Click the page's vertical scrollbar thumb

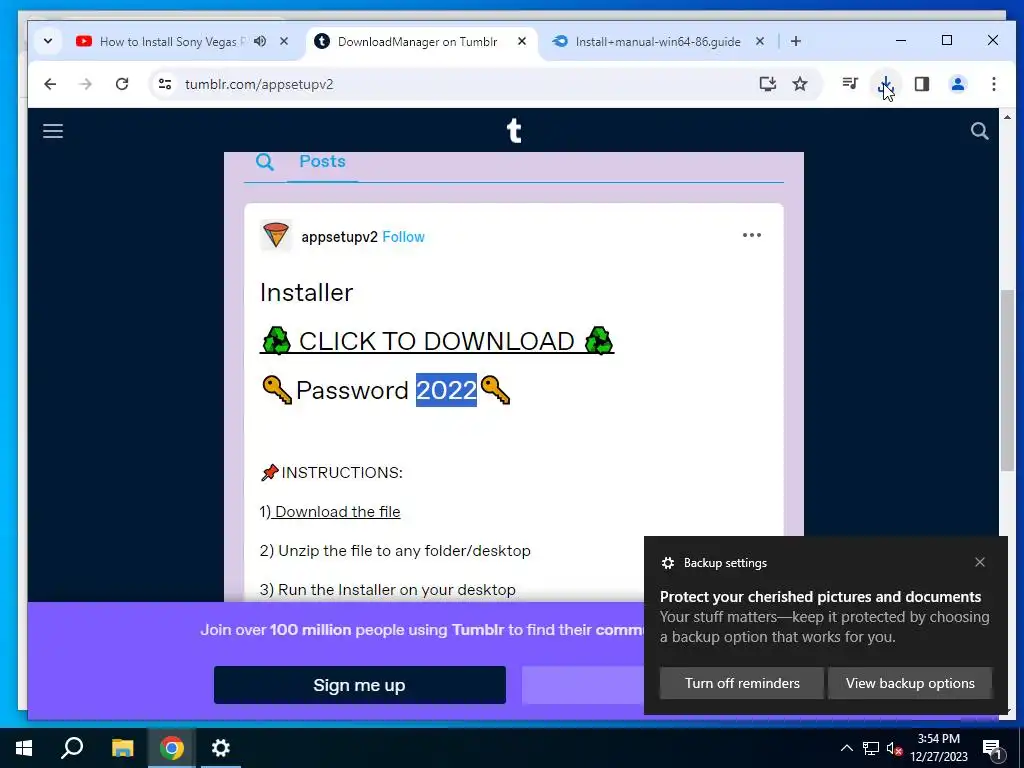pyautogui.click(x=1007, y=380)
